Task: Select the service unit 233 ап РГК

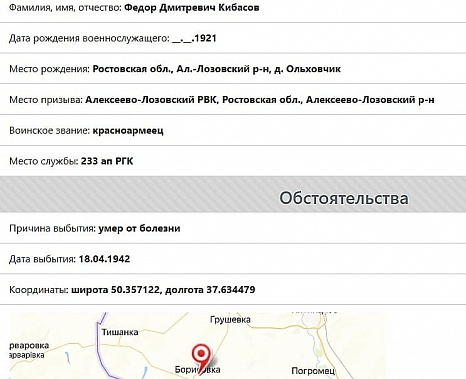Action: [107, 161]
